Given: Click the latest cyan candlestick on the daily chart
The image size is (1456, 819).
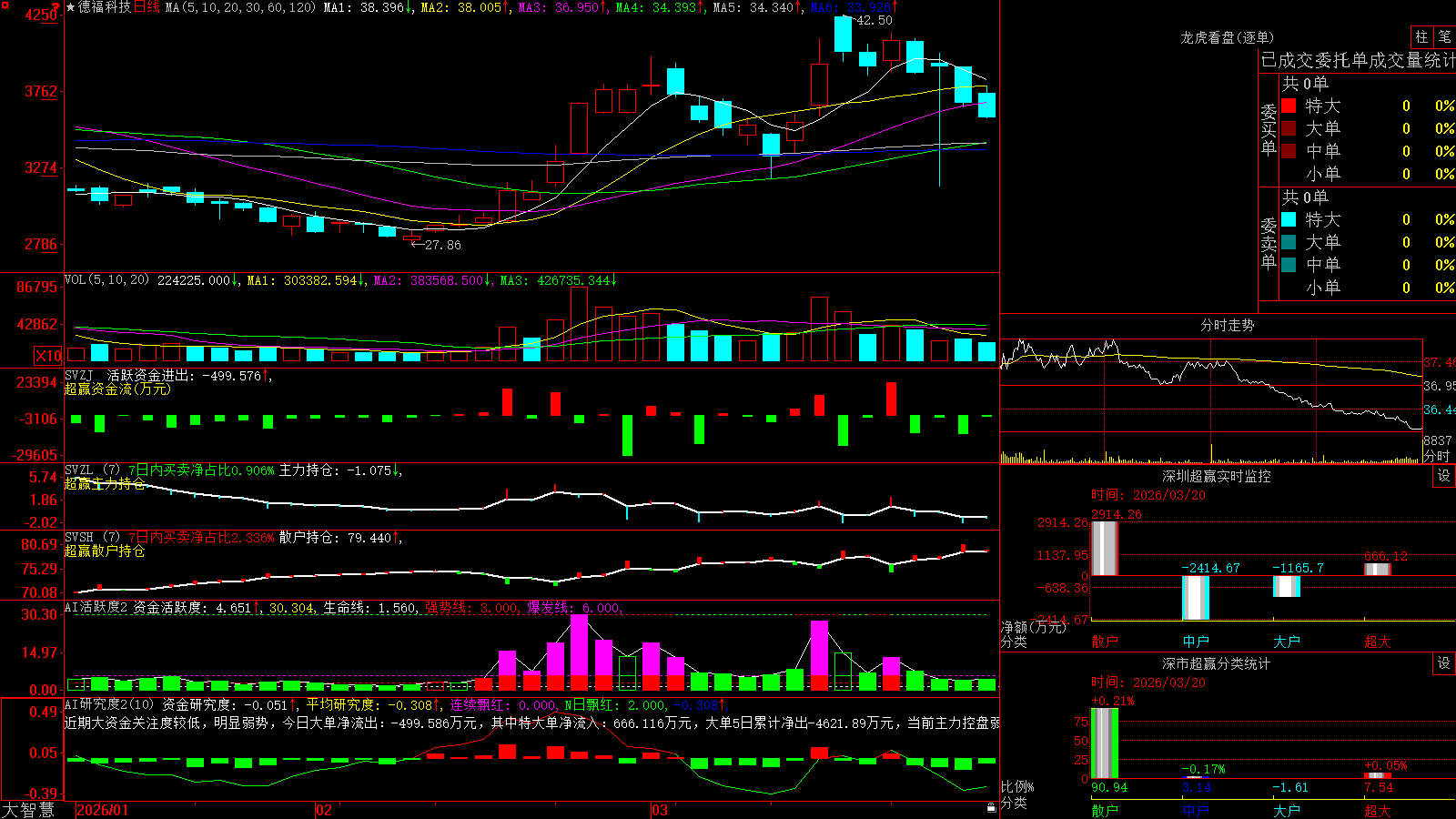Looking at the screenshot, I should pos(986,105).
